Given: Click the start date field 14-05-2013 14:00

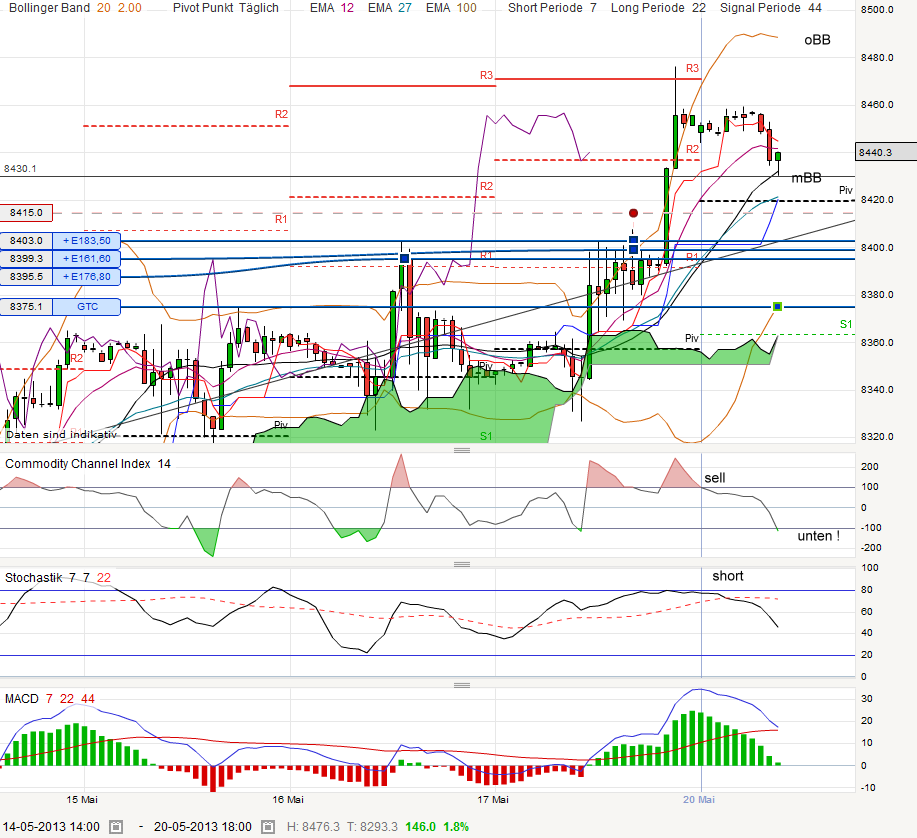Looking at the screenshot, I should (51, 827).
